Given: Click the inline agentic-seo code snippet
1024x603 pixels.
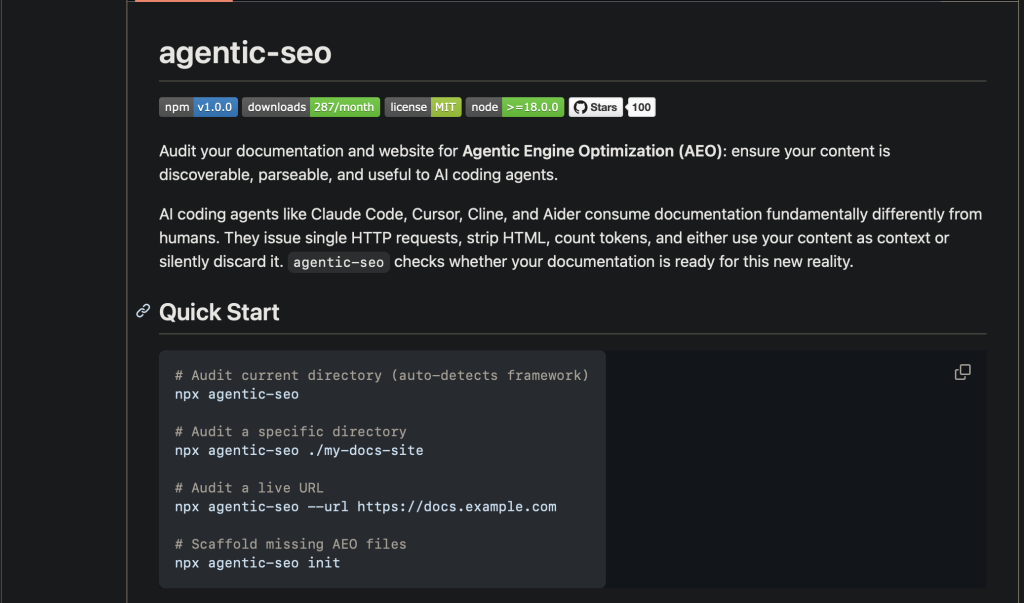Looking at the screenshot, I should [339, 262].
